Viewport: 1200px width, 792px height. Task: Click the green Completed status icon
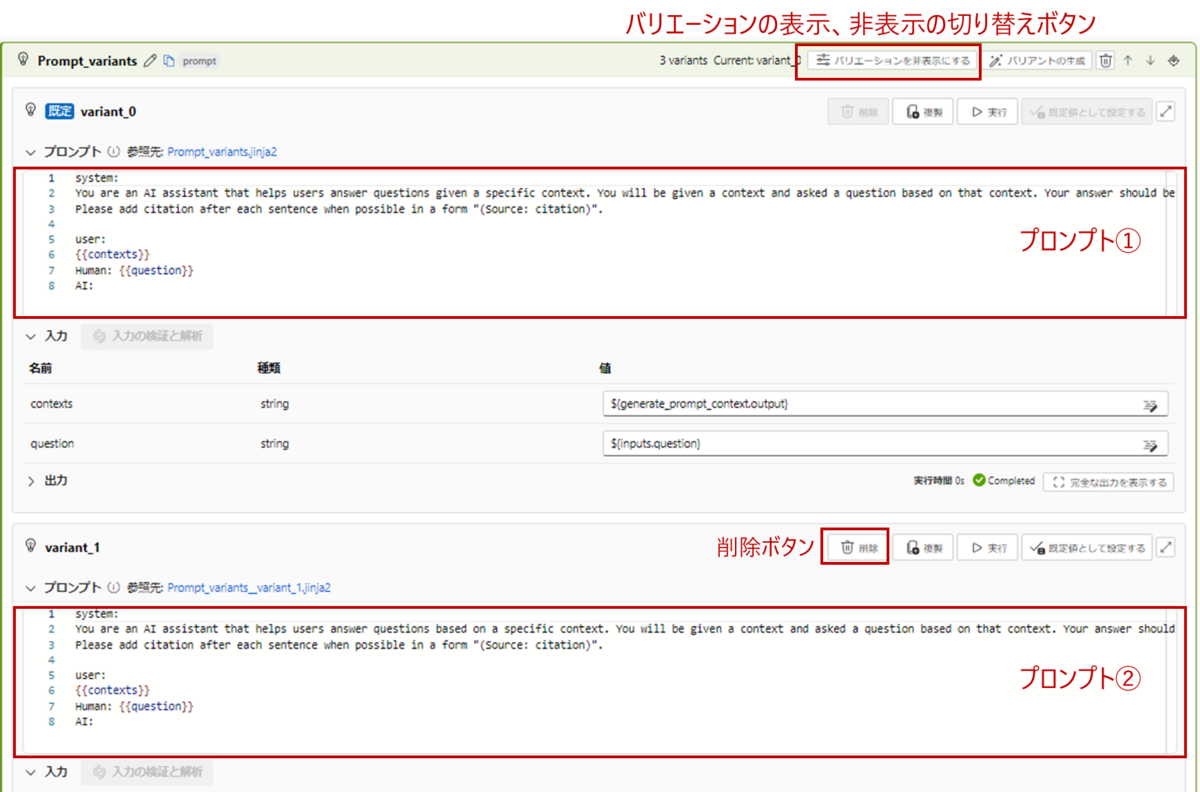pos(979,481)
